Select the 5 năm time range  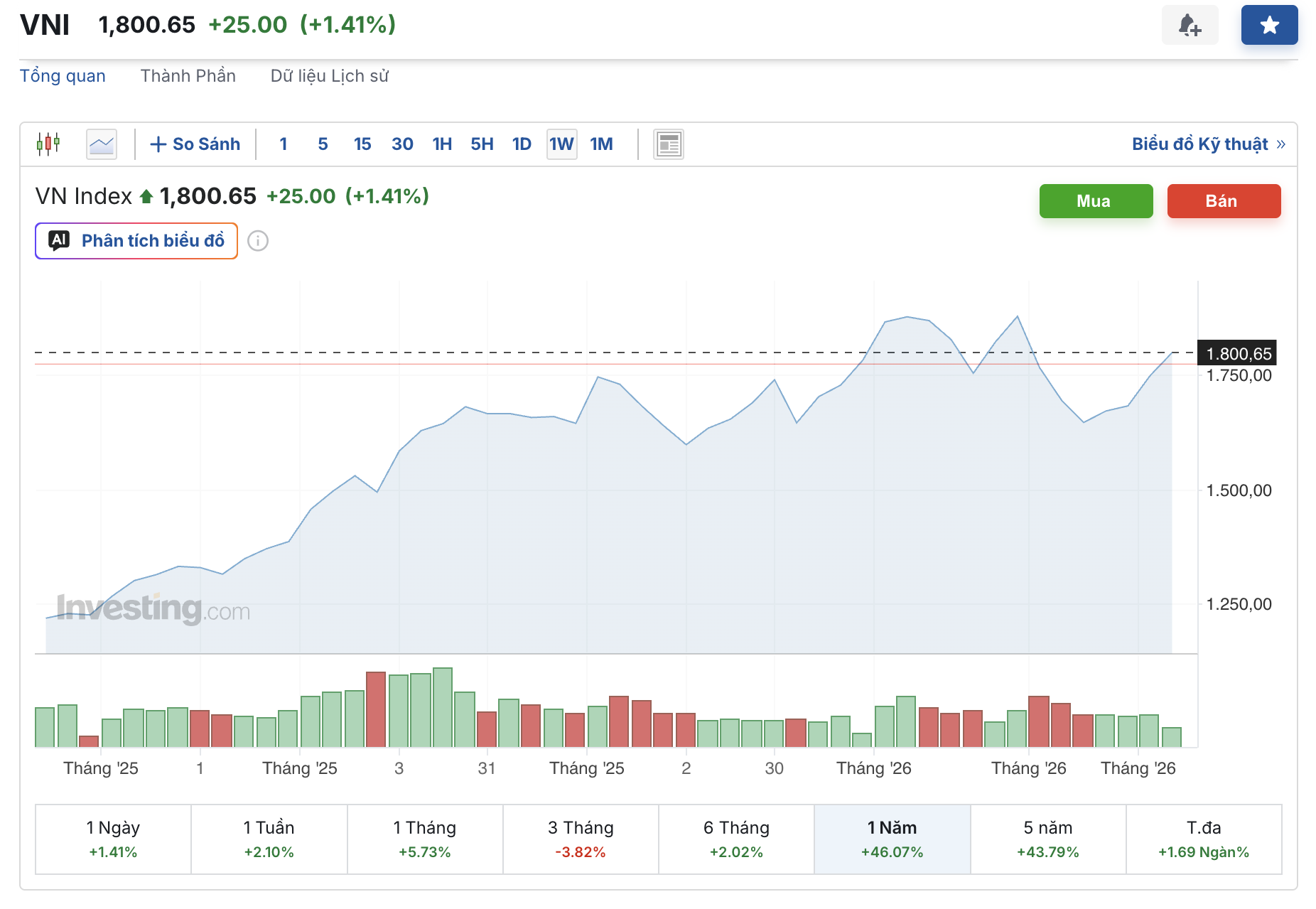[x=1047, y=839]
